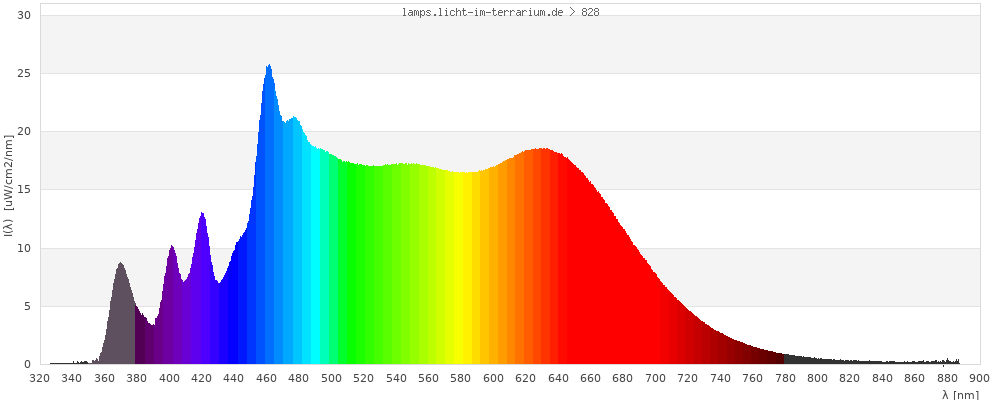Click the 320 label on the wavelength axis
This screenshot has height=400, width=1000.
39,378
